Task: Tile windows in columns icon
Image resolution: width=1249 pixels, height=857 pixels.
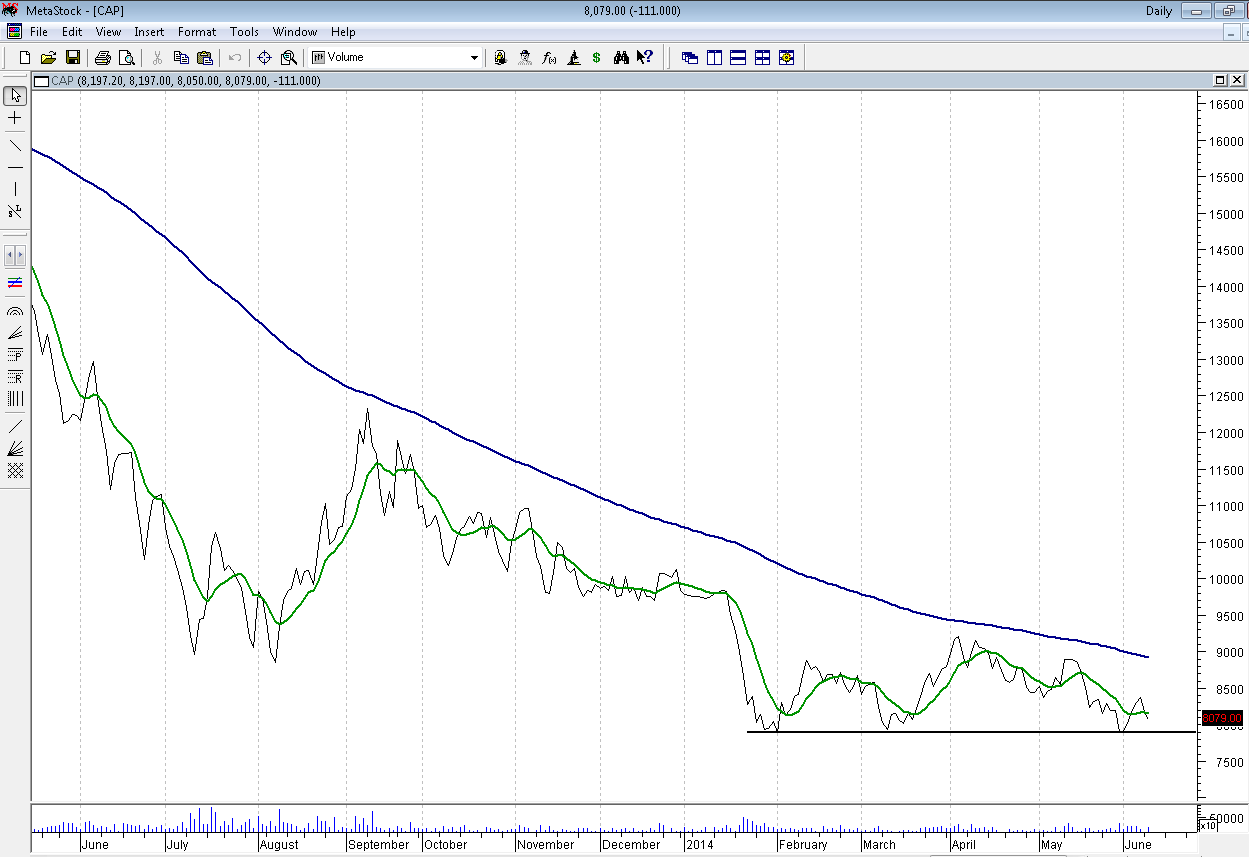Action: click(x=714, y=58)
